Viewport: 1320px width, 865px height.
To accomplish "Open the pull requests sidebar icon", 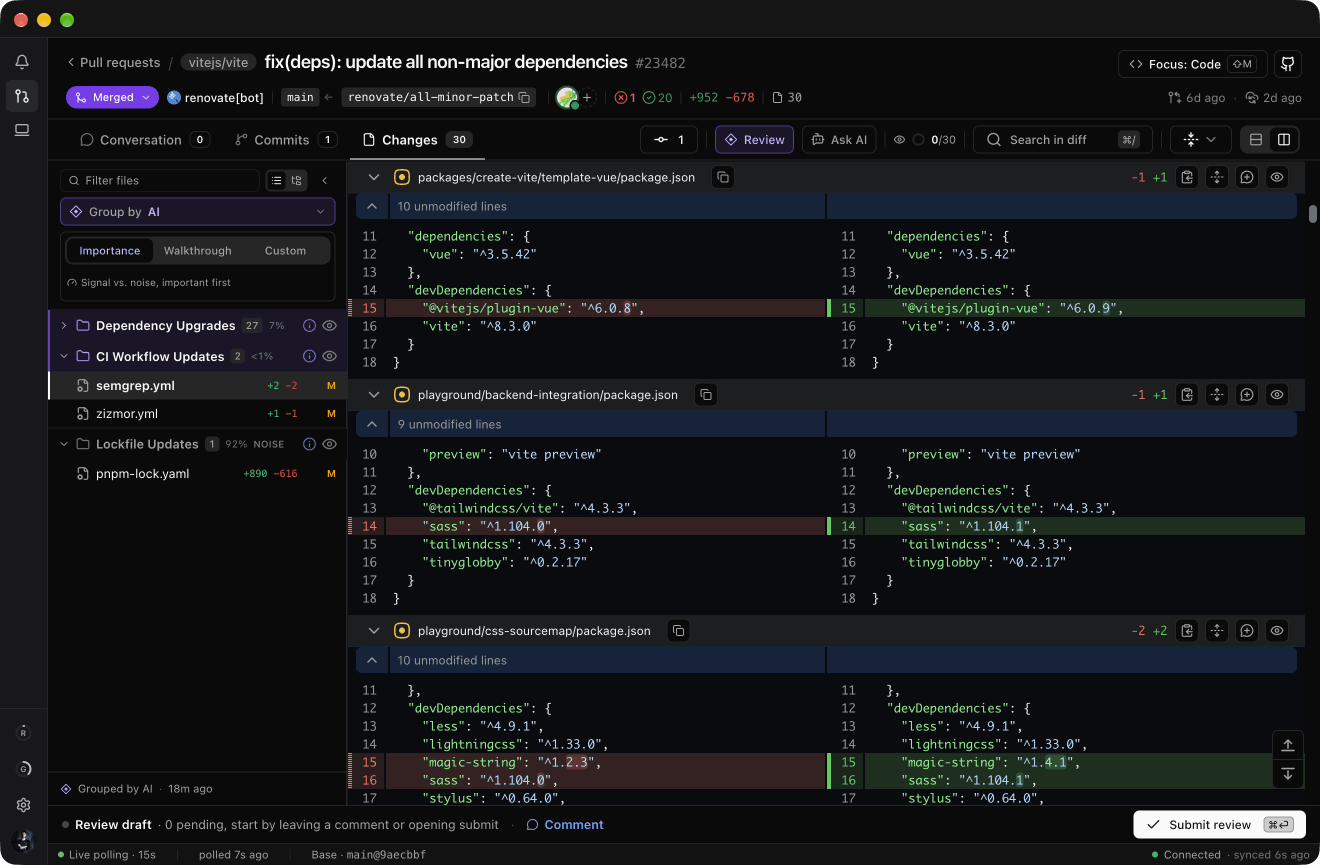I will pos(22,96).
